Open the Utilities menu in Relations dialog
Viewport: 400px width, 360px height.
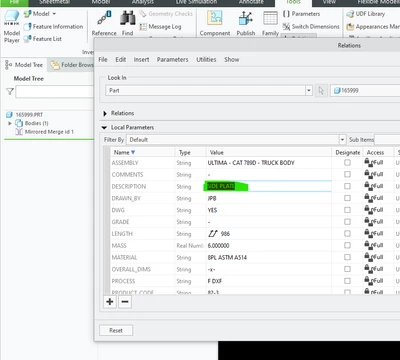point(206,59)
